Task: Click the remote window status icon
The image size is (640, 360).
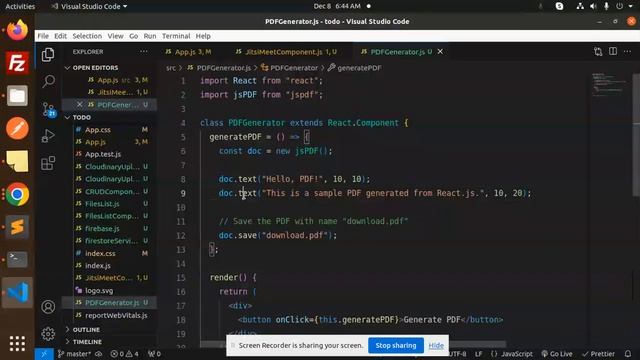Action: pos(44,354)
